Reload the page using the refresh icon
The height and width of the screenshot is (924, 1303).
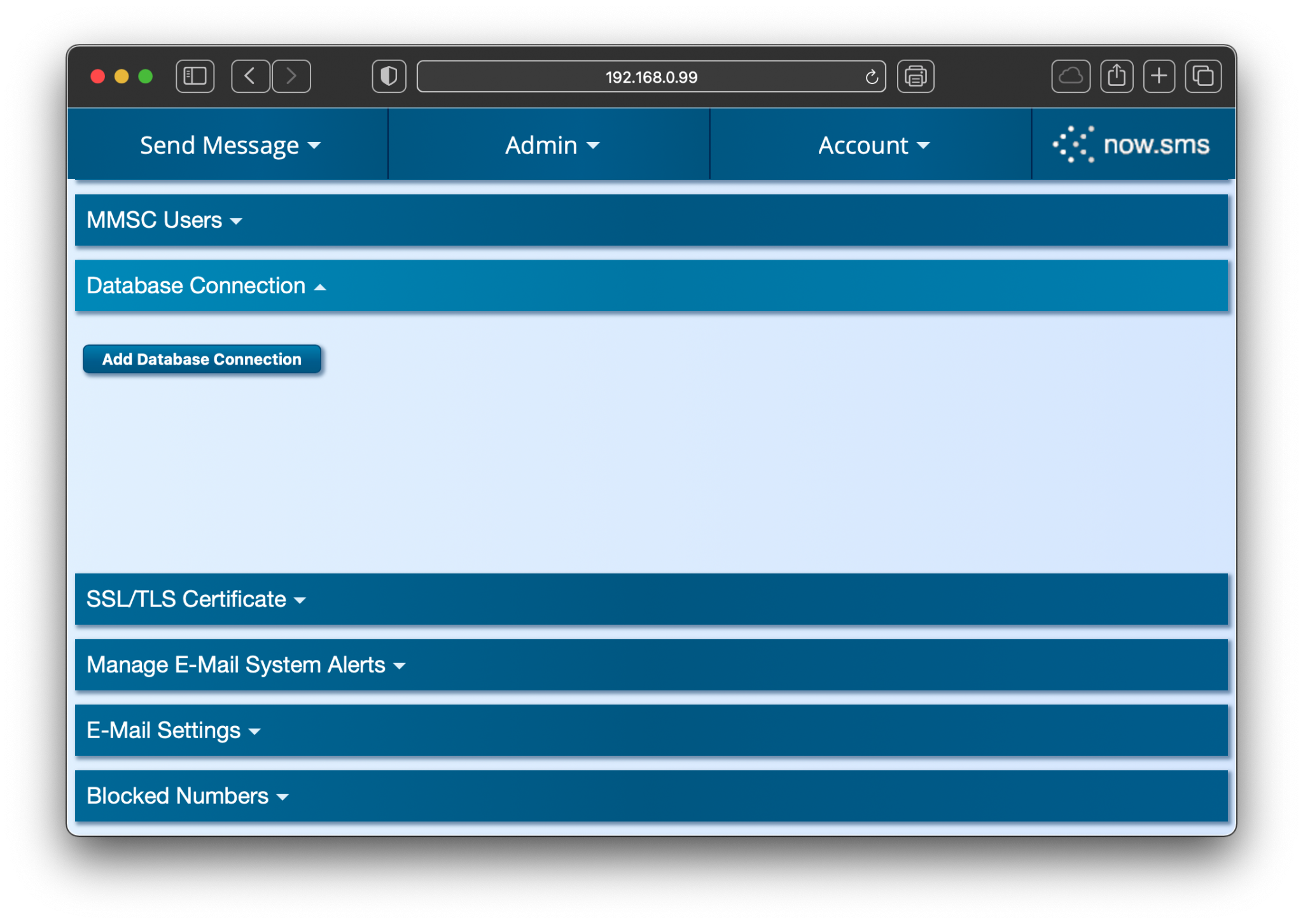point(871,76)
